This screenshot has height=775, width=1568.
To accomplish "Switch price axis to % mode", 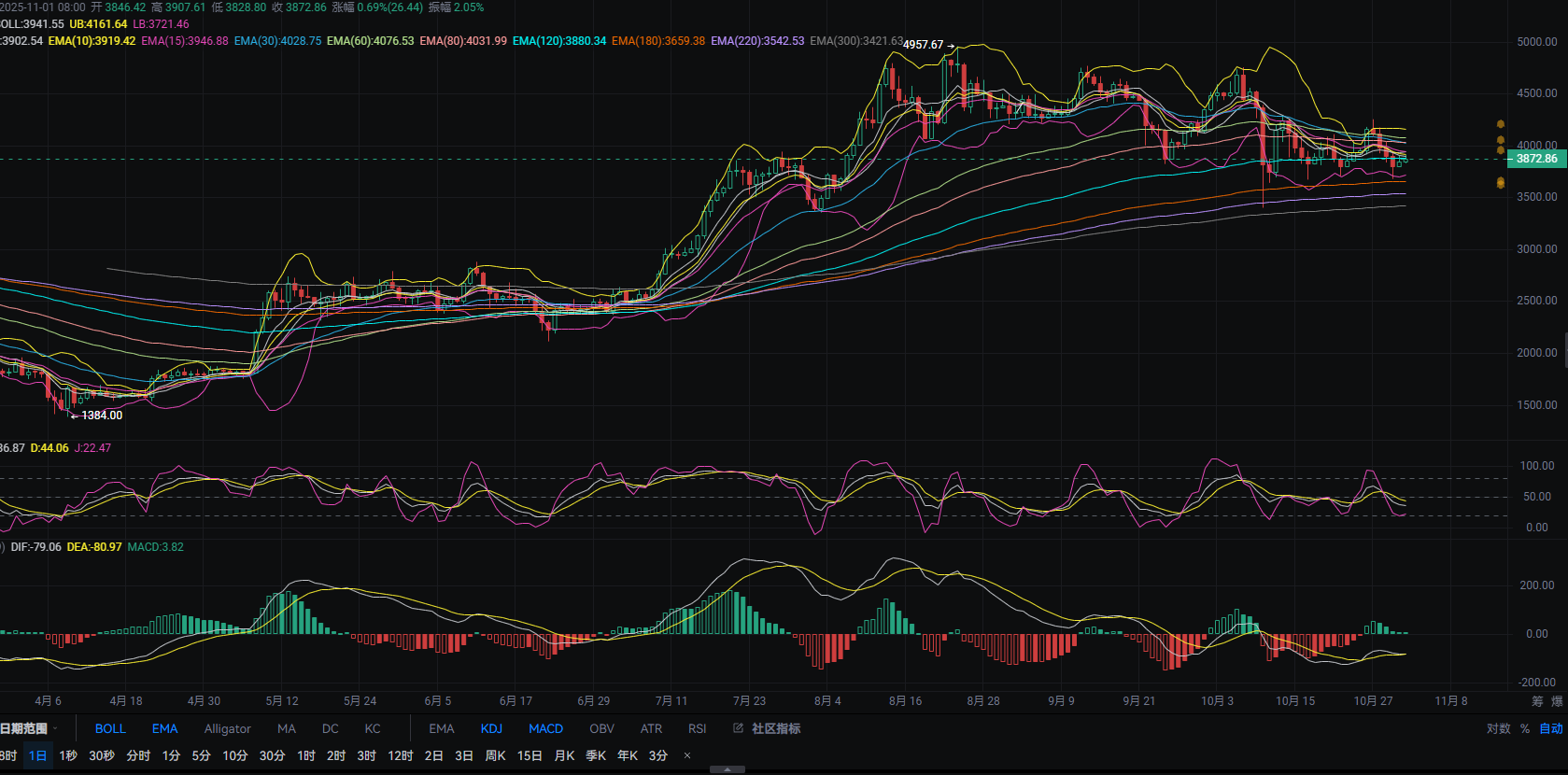I will pyautogui.click(x=1525, y=728).
